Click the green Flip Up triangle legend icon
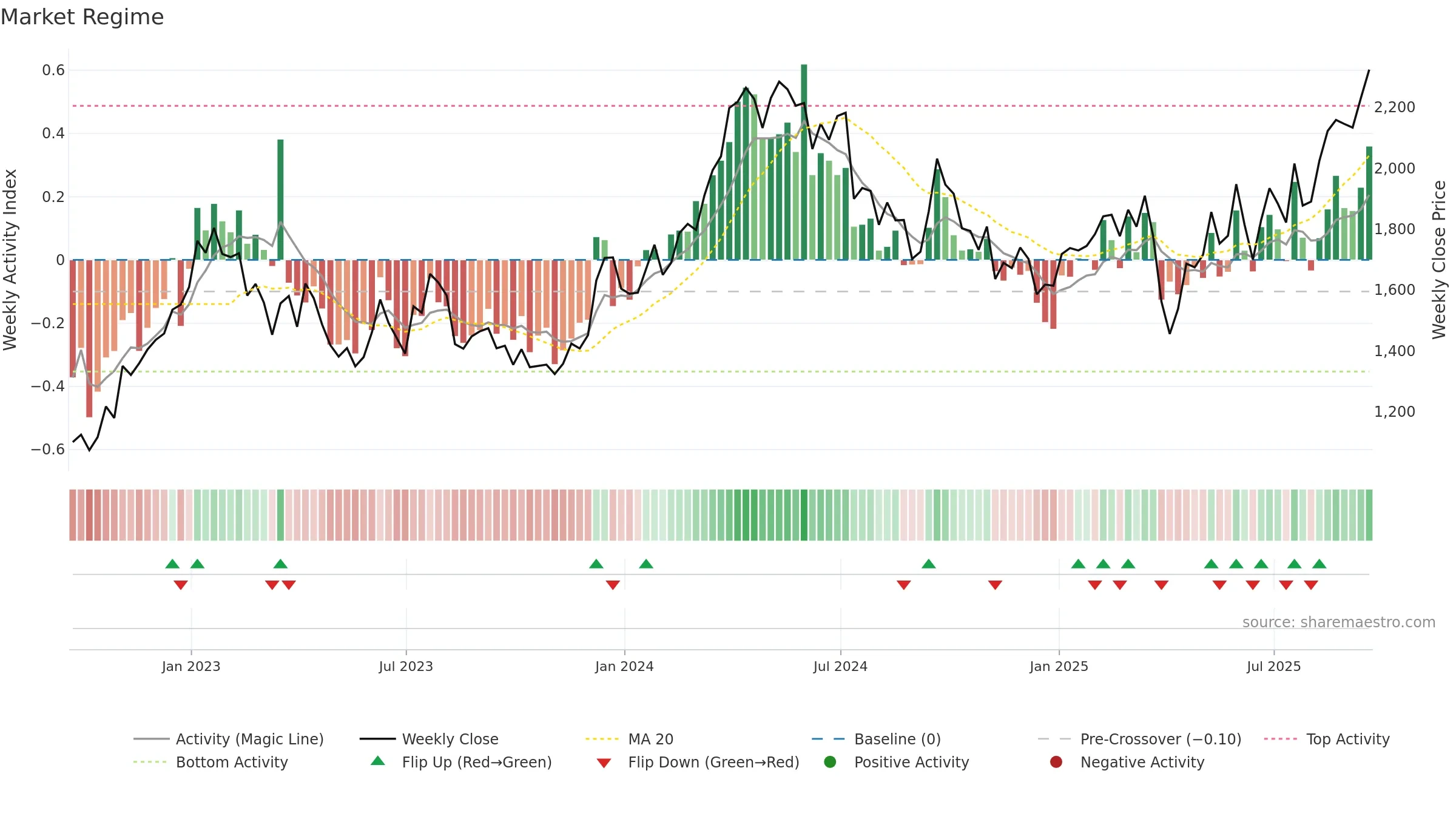 (x=378, y=761)
